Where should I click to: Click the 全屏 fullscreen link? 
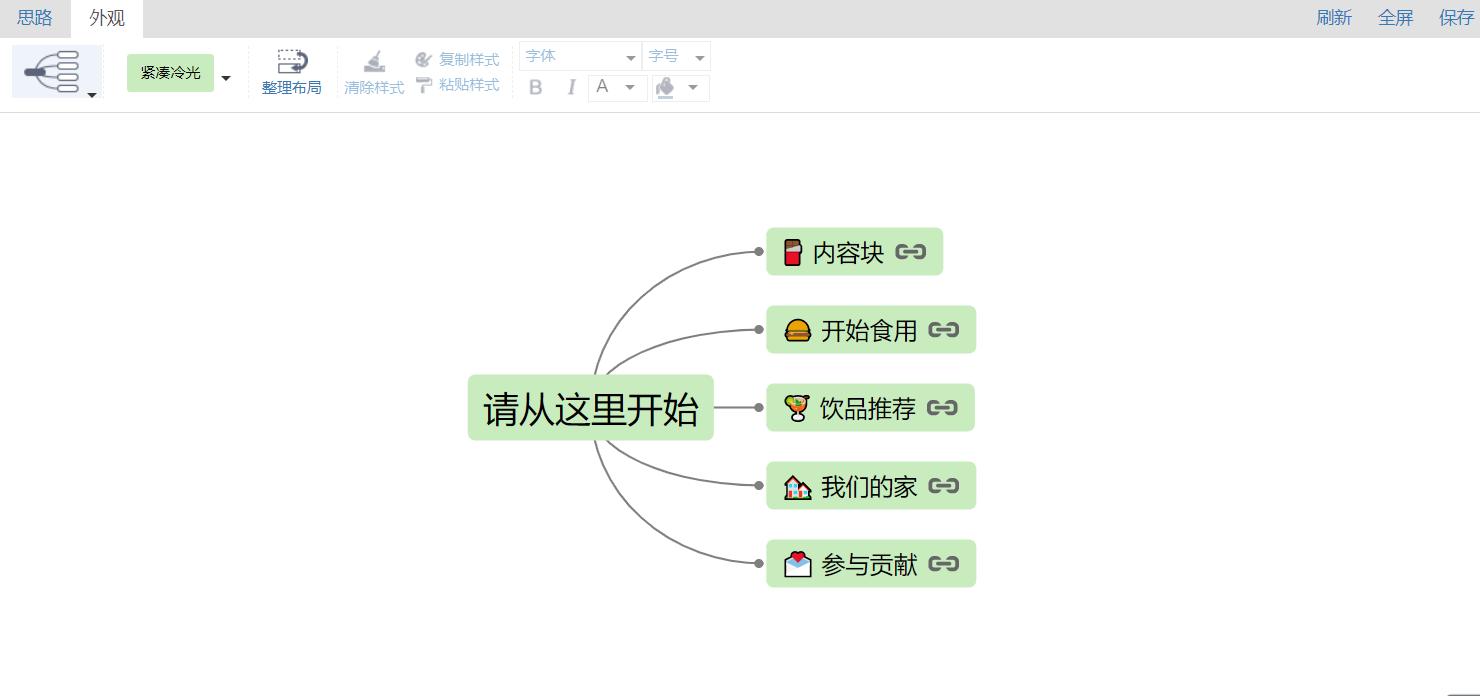click(1395, 18)
